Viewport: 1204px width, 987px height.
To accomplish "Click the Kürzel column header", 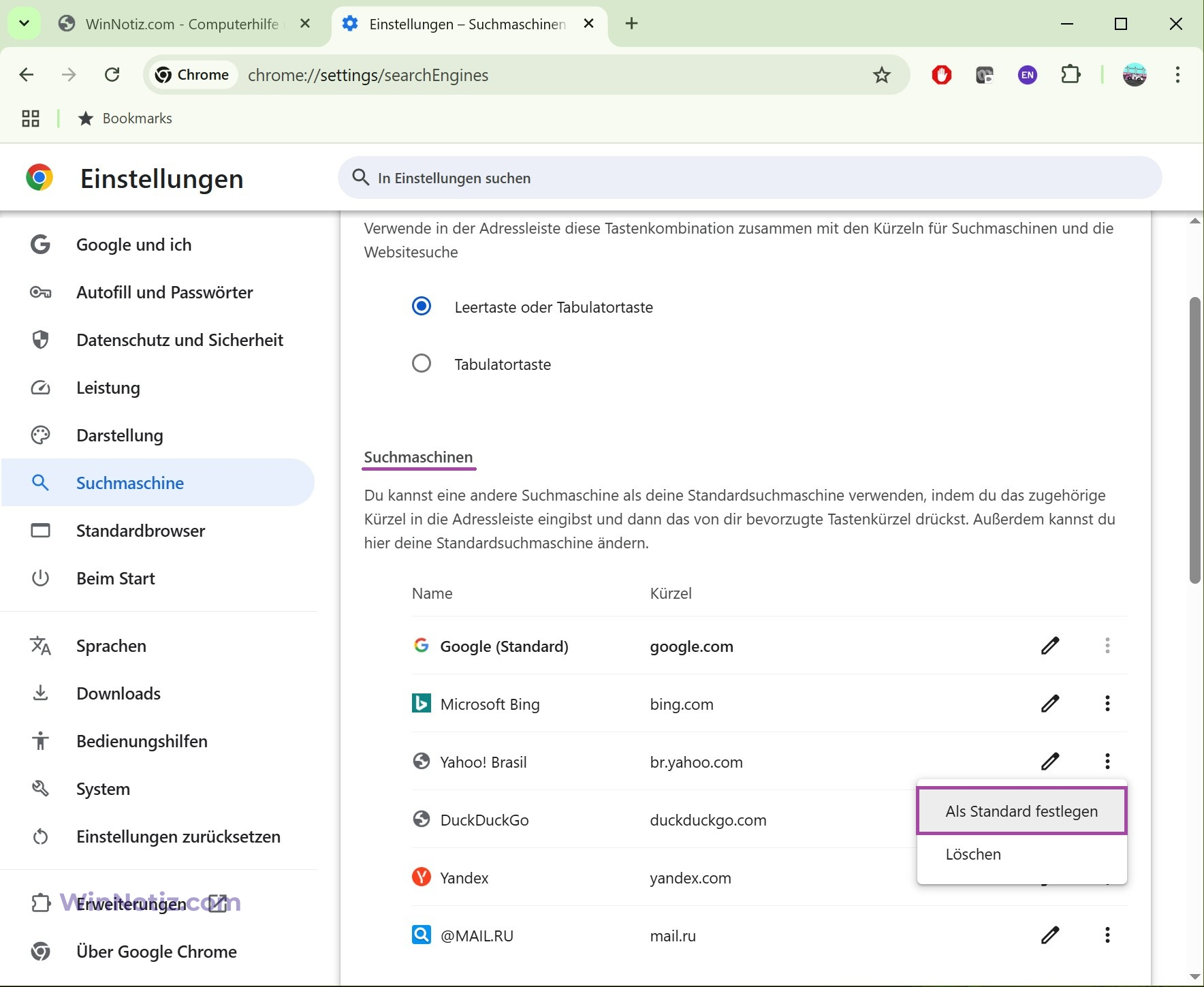I will click(671, 593).
